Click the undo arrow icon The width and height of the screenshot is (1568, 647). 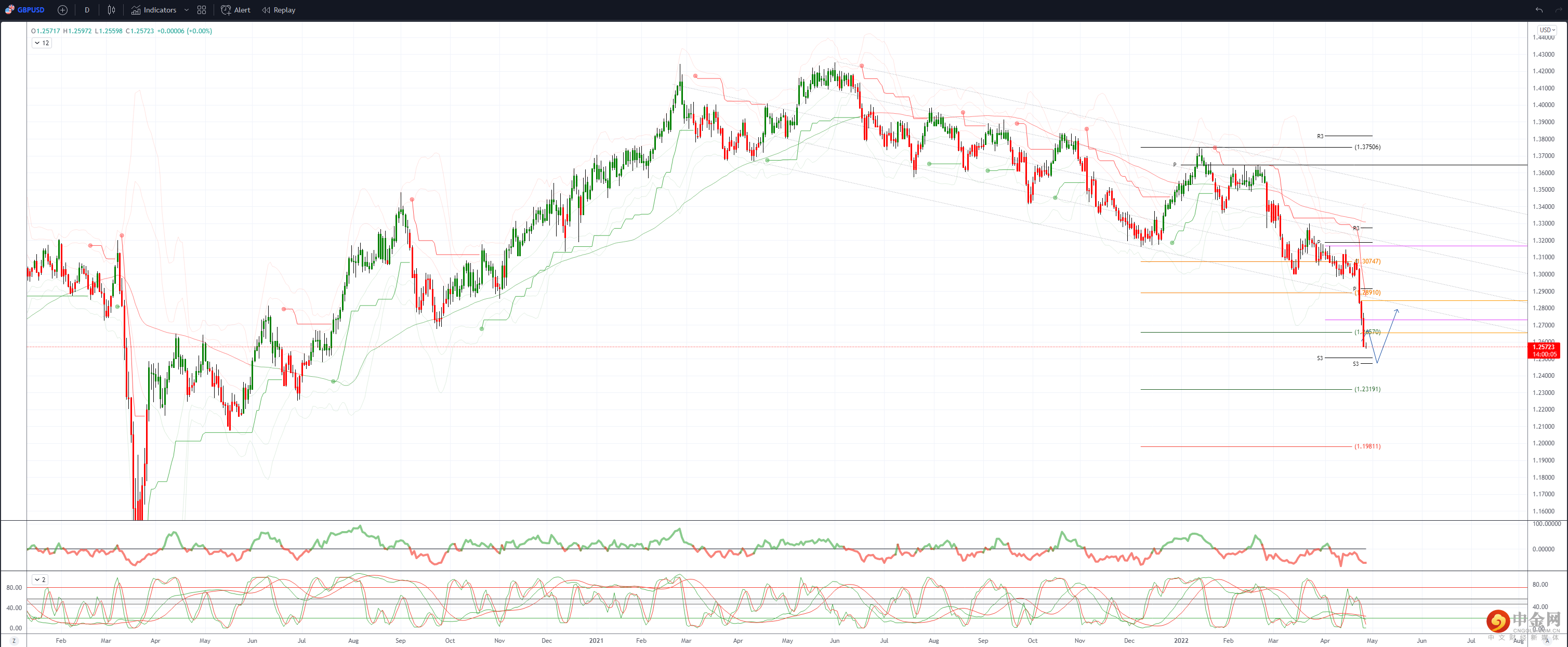(1539, 10)
